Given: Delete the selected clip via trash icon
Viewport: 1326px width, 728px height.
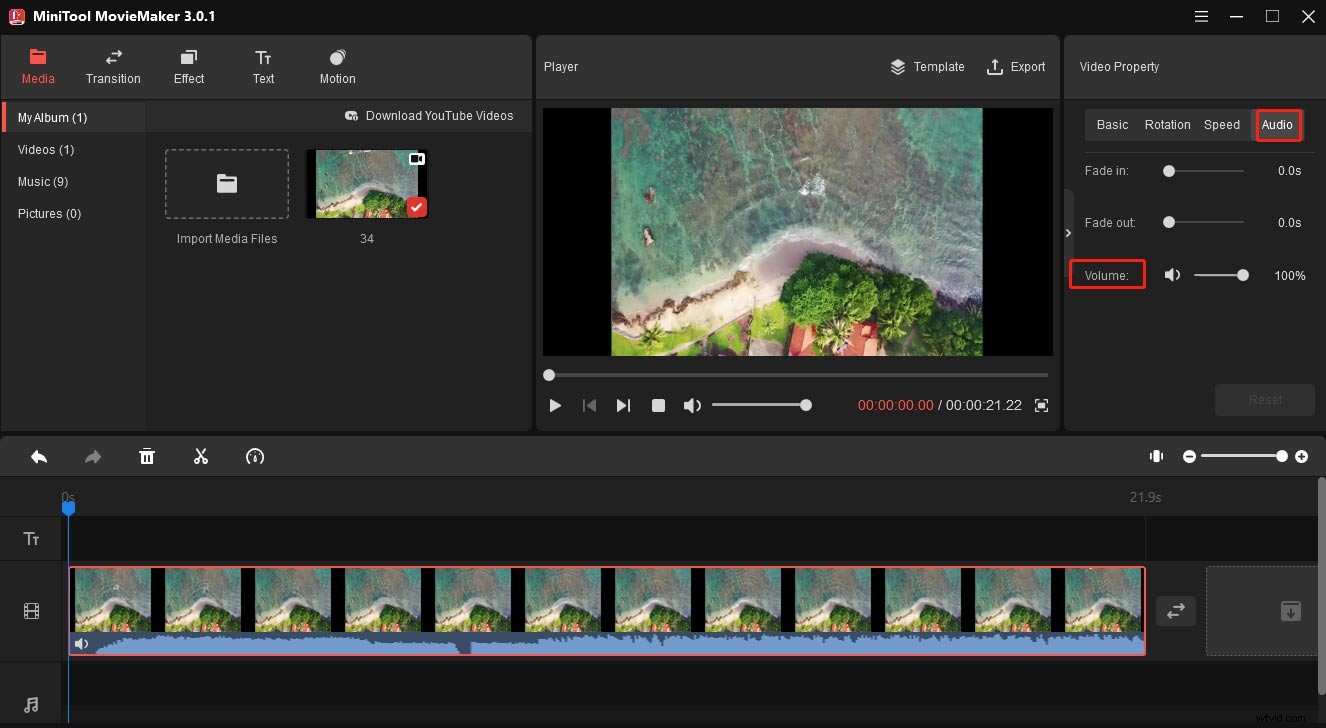Looking at the screenshot, I should (x=146, y=456).
